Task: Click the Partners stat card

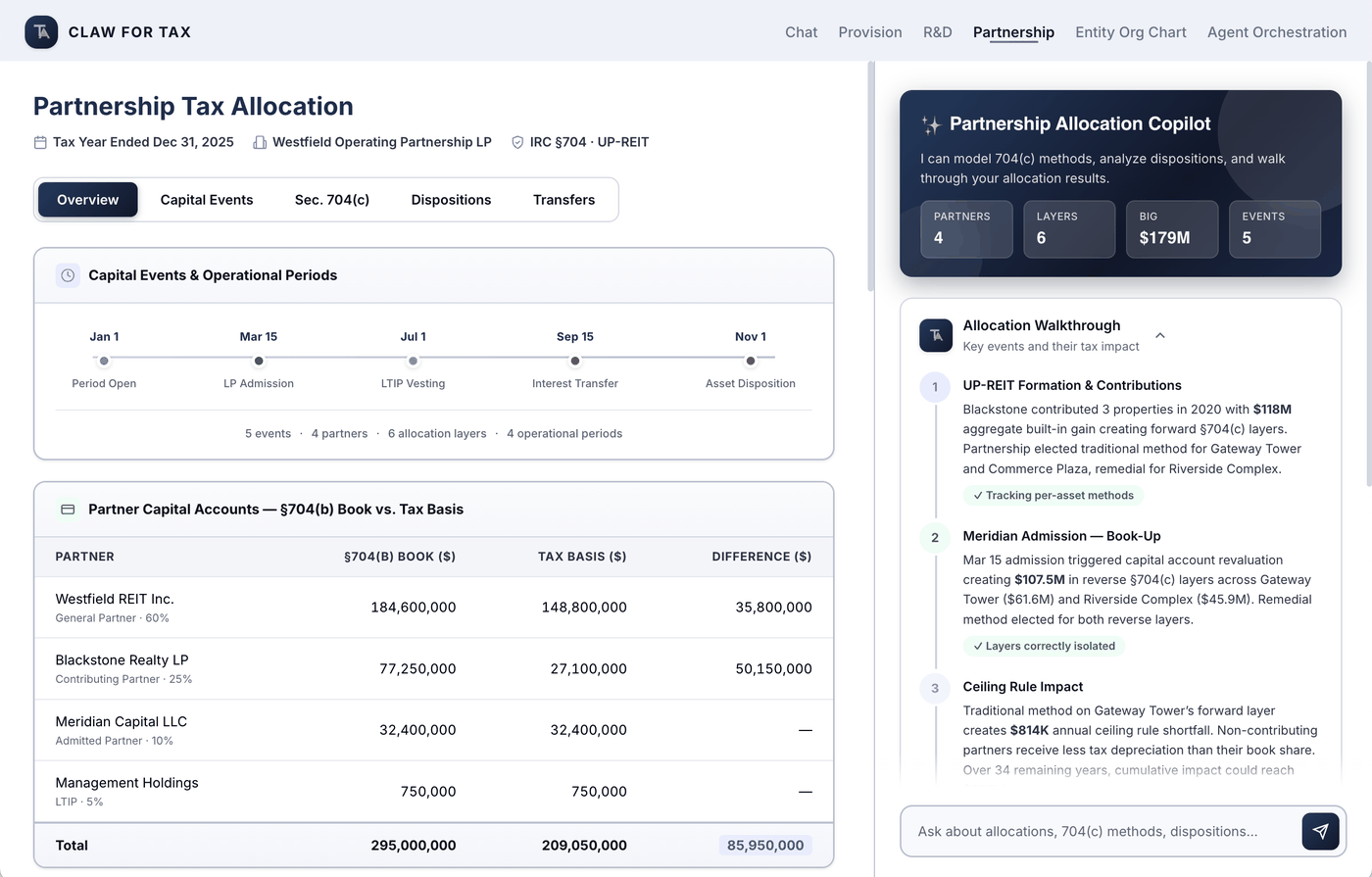Action: pos(966,229)
